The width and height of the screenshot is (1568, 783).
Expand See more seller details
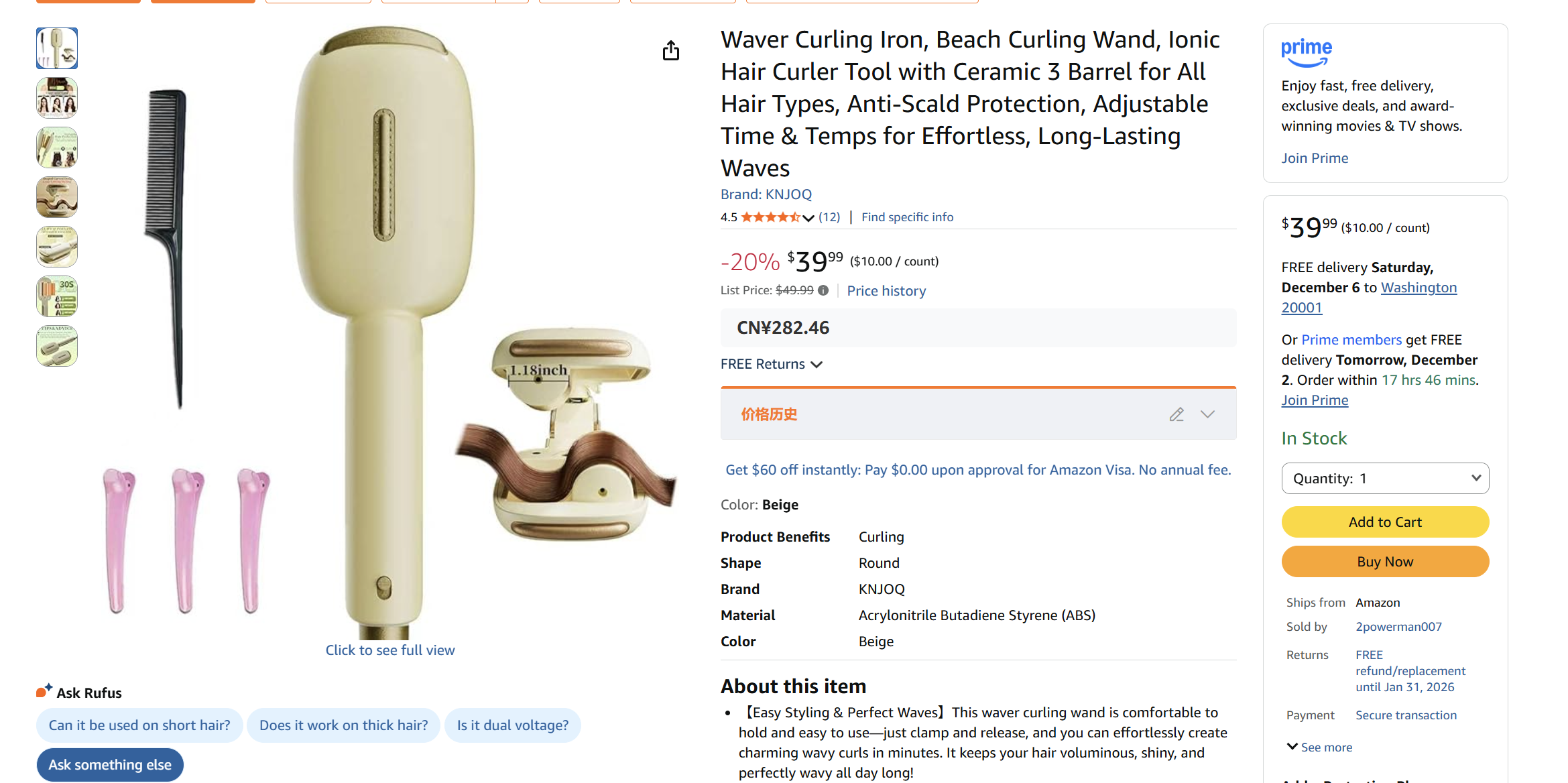pos(1319,747)
